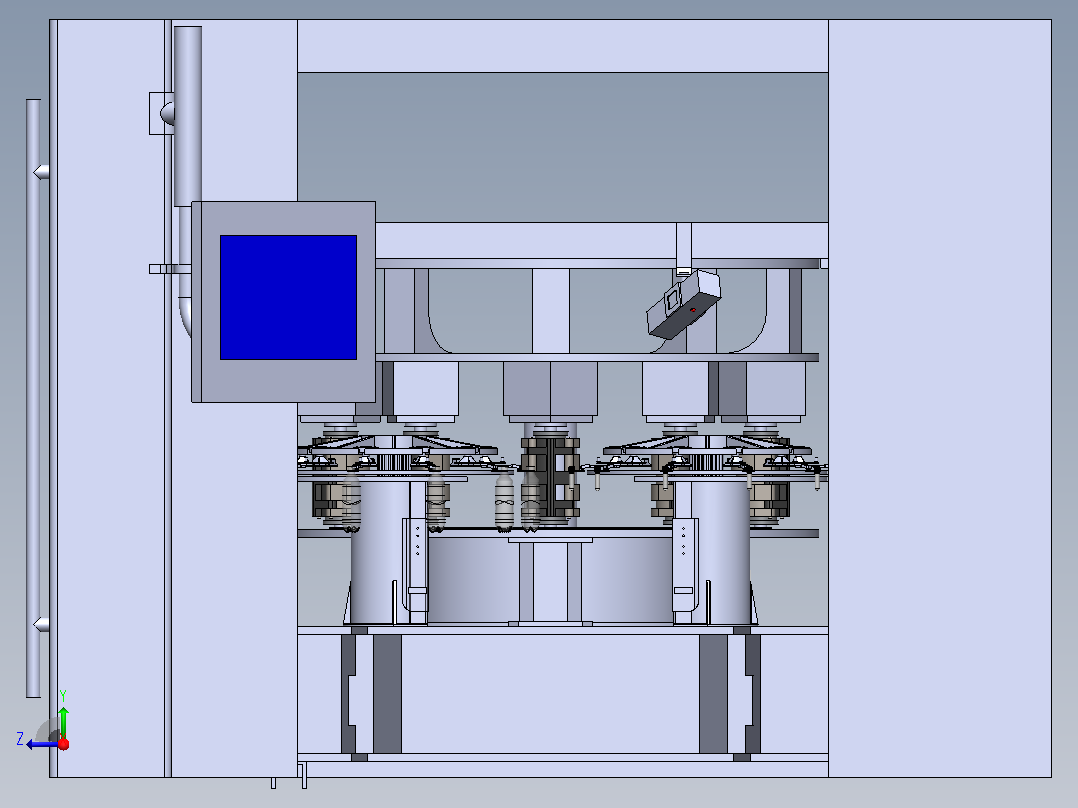
Task: Select the wide base panel between the dark legs
Action: tap(550, 694)
